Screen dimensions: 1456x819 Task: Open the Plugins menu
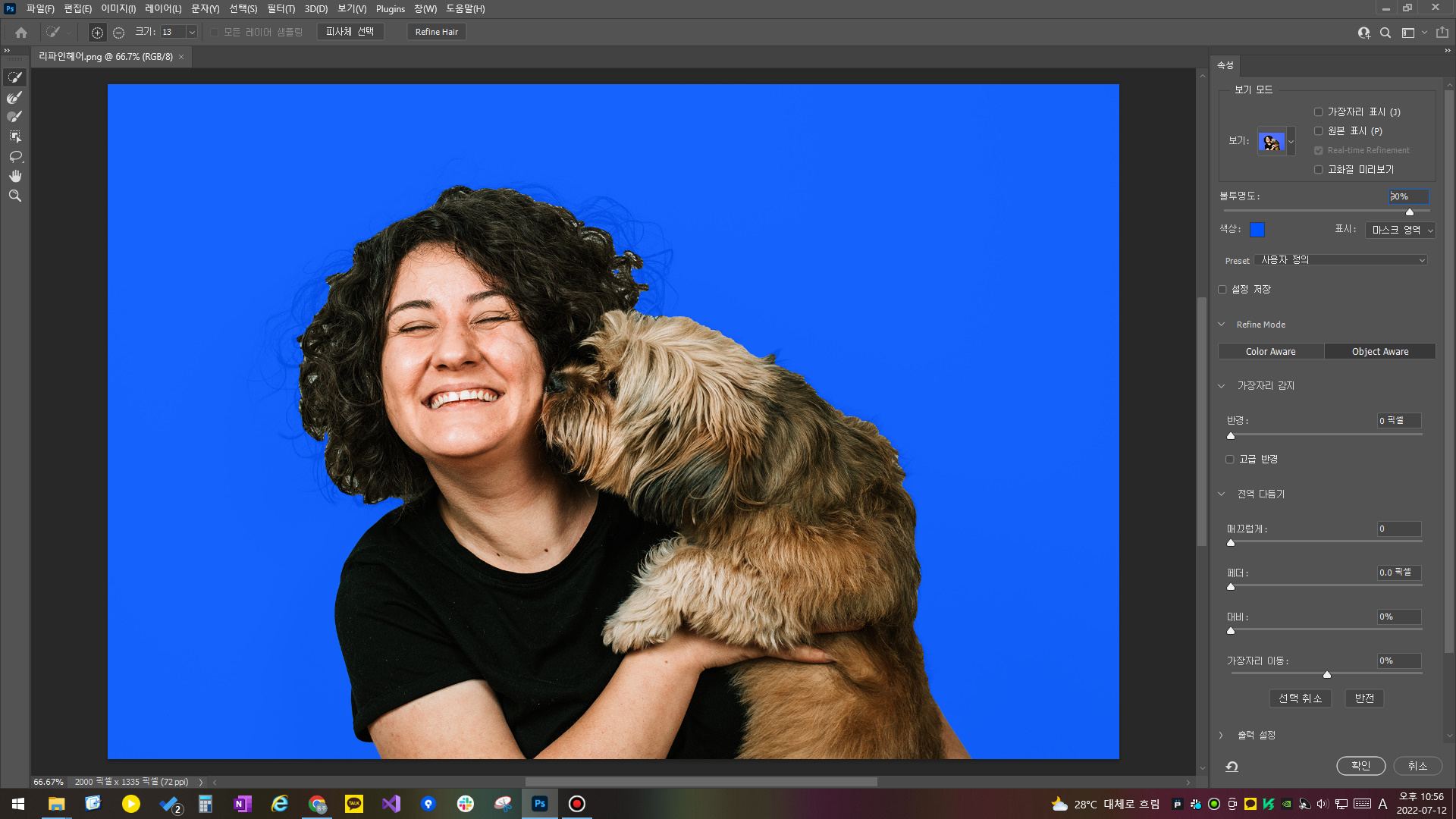pos(391,9)
